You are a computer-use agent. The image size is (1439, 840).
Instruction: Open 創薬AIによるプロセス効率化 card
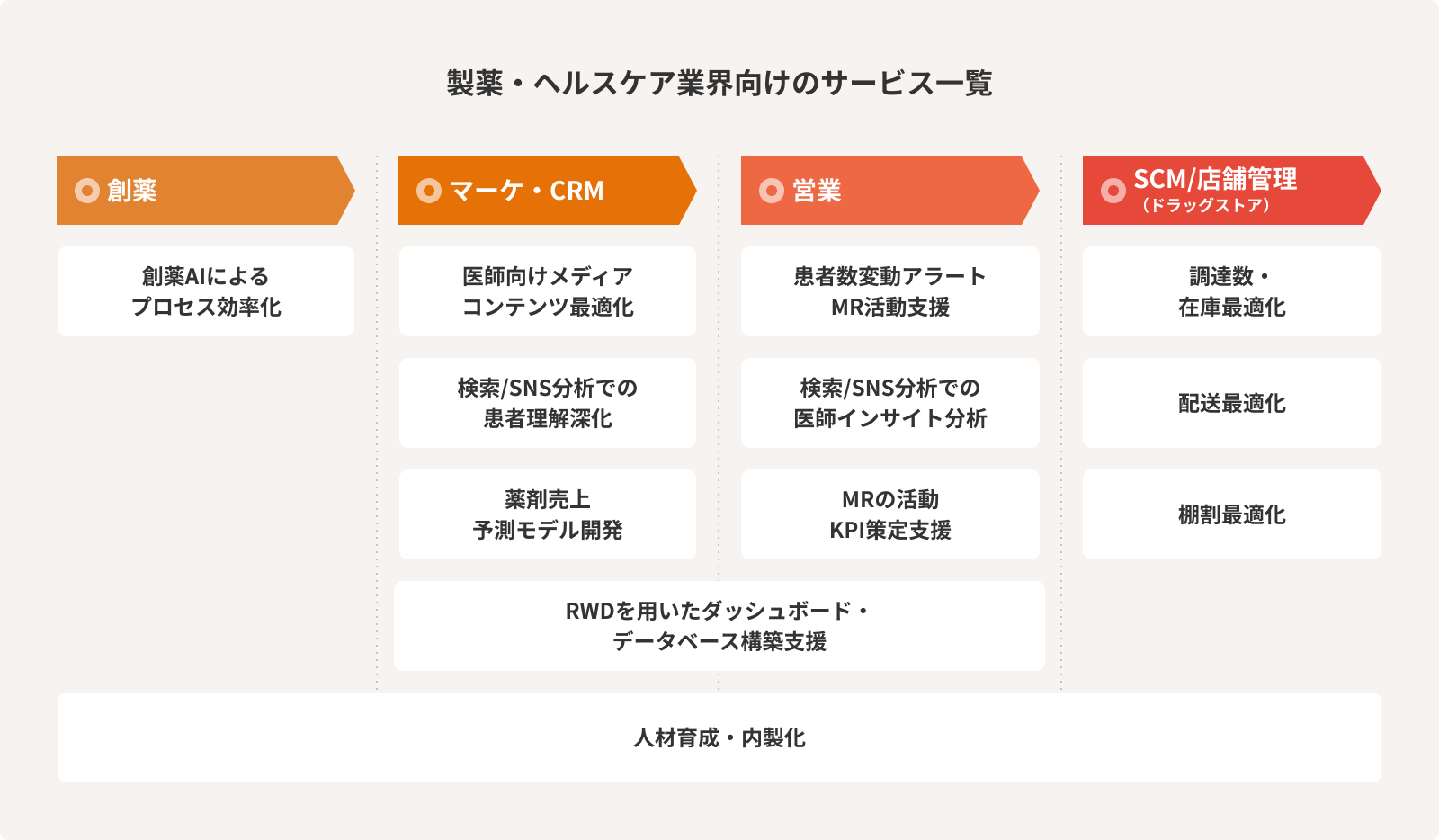pyautogui.click(x=206, y=291)
